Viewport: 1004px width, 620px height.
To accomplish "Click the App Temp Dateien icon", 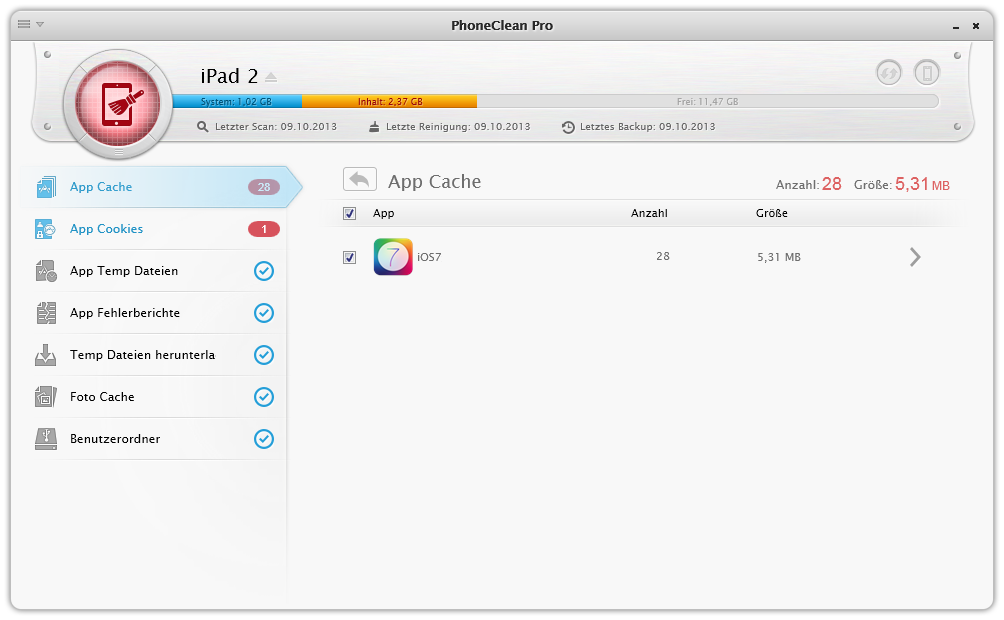I will 45,271.
